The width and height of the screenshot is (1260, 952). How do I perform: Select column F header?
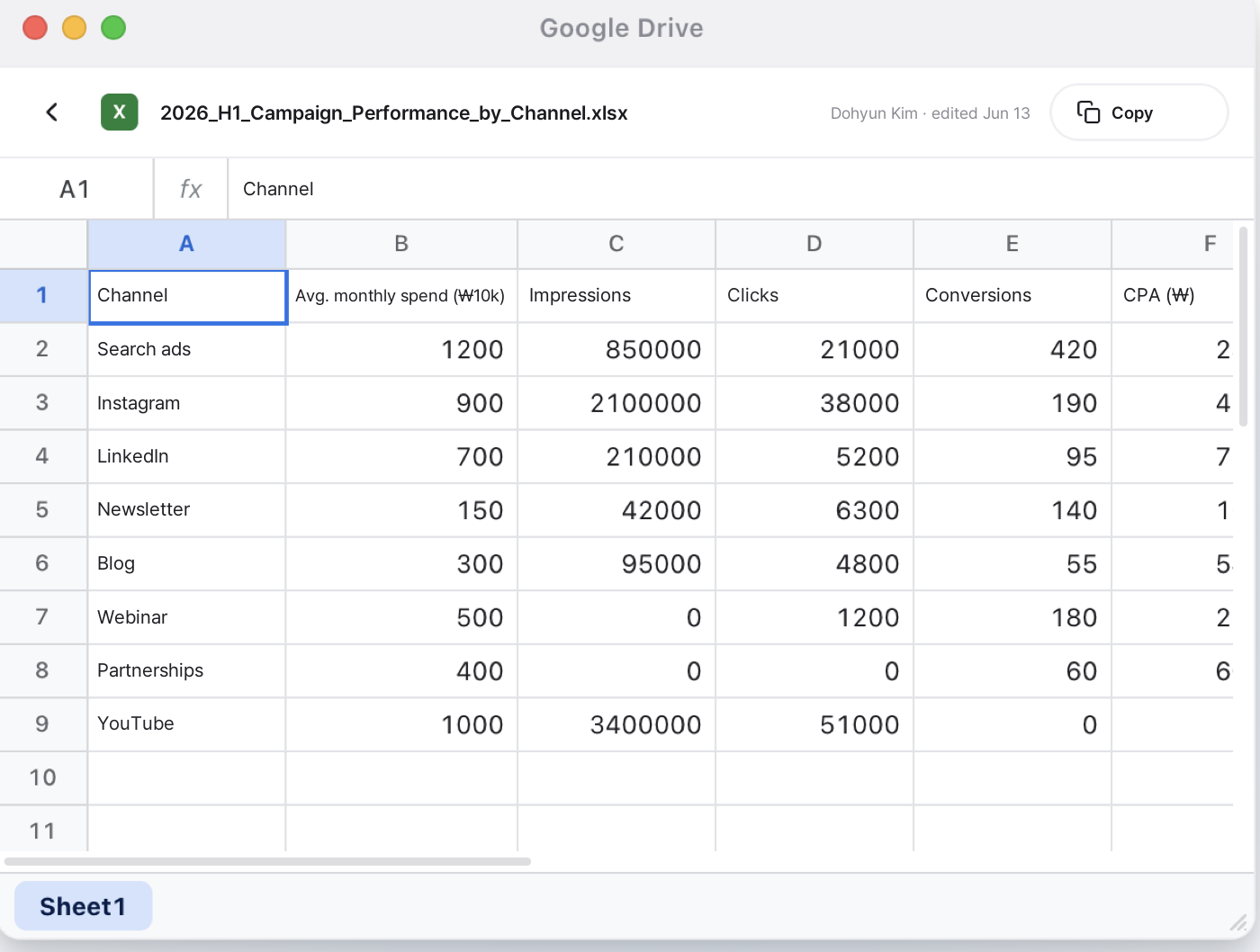pyautogui.click(x=1173, y=244)
